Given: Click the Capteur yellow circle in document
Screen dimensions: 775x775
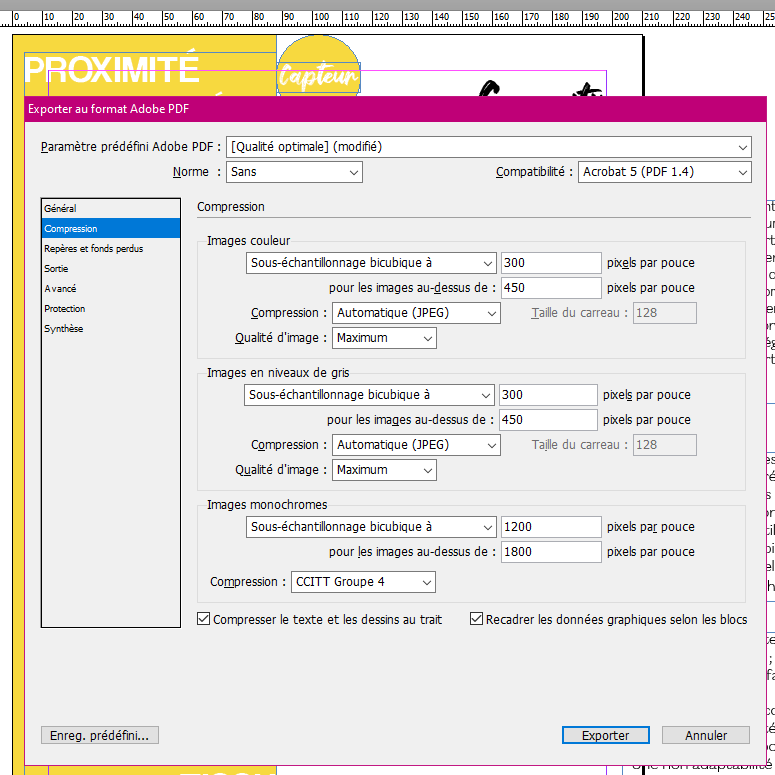Looking at the screenshot, I should pos(318,65).
